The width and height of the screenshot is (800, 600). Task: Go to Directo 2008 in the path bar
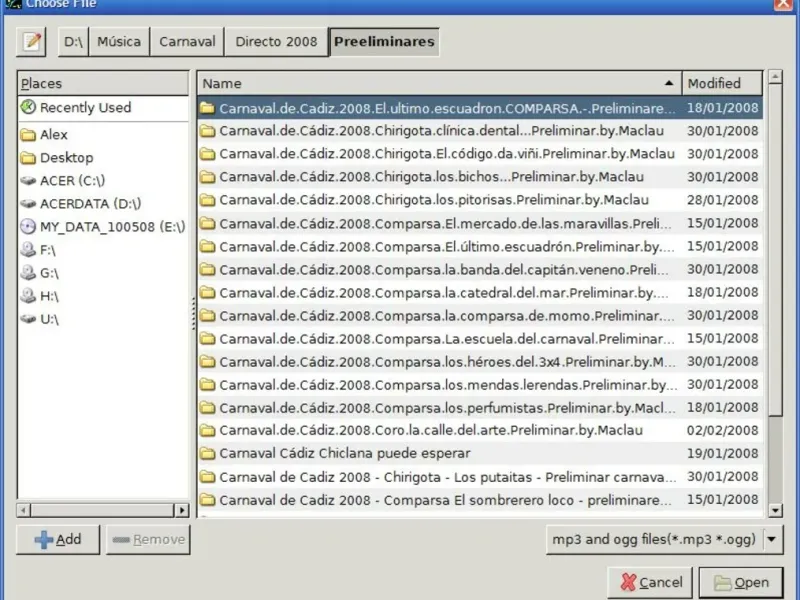(277, 41)
